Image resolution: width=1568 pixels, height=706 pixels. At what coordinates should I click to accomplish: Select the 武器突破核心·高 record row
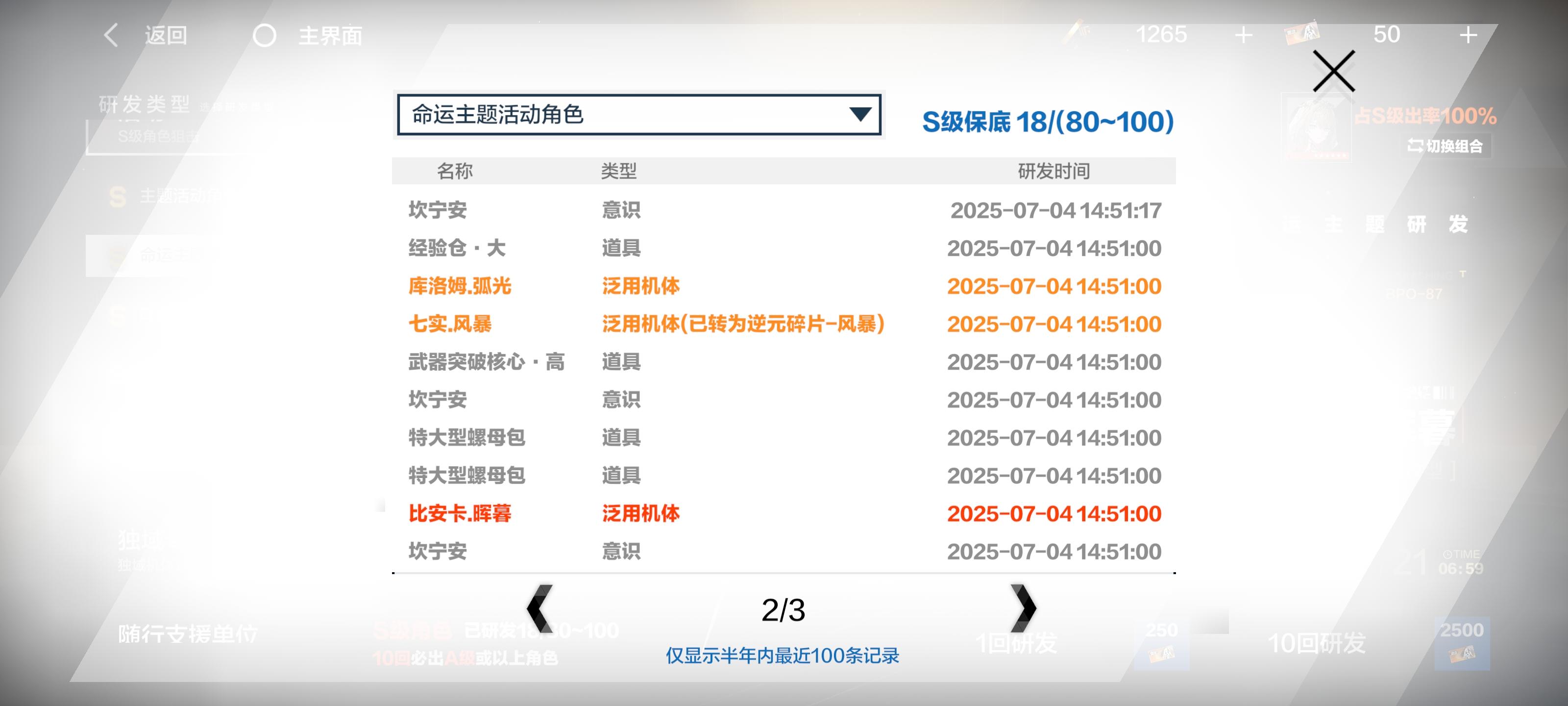784,362
